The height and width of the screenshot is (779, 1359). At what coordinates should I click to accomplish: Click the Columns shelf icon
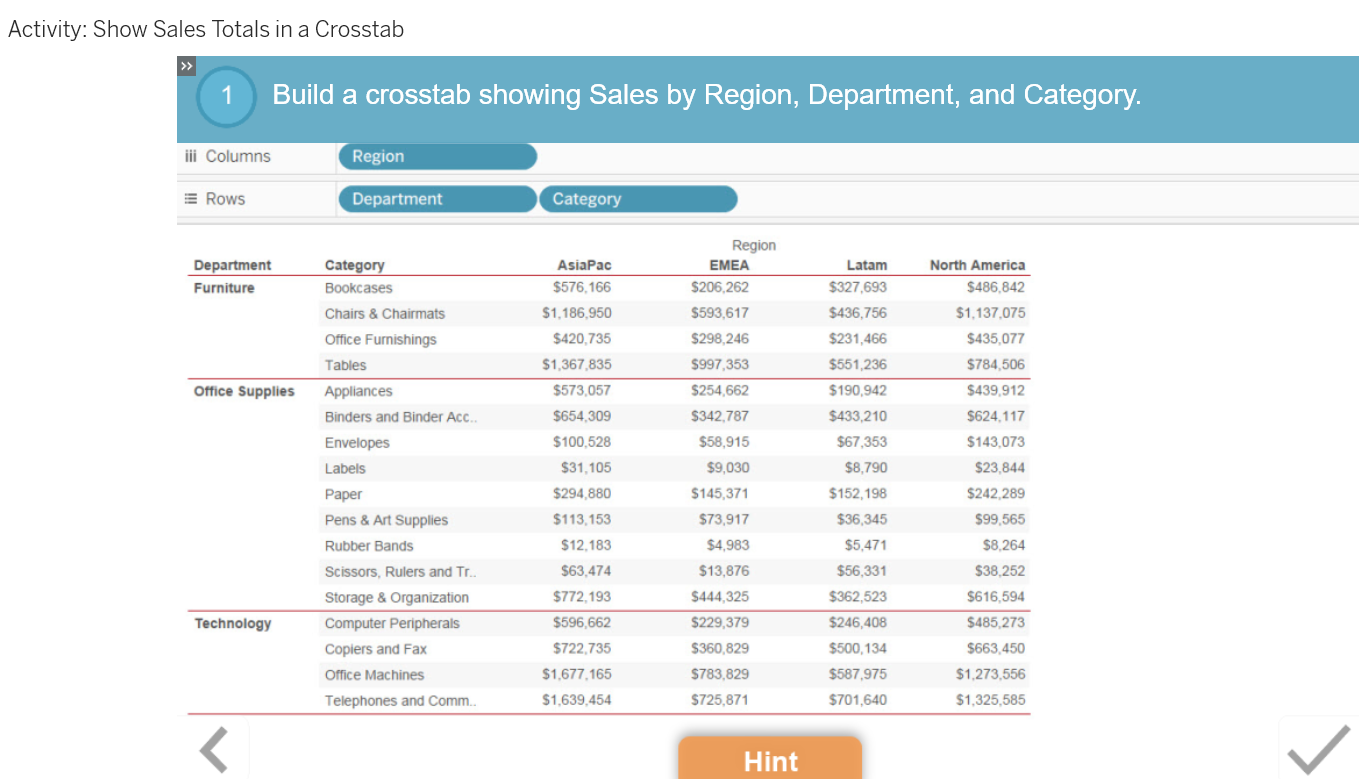[191, 156]
